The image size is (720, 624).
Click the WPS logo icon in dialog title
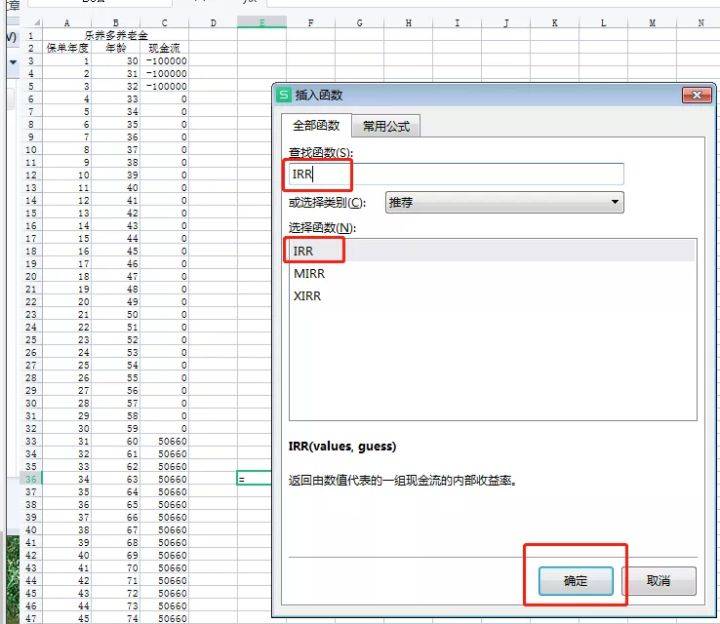[283, 95]
